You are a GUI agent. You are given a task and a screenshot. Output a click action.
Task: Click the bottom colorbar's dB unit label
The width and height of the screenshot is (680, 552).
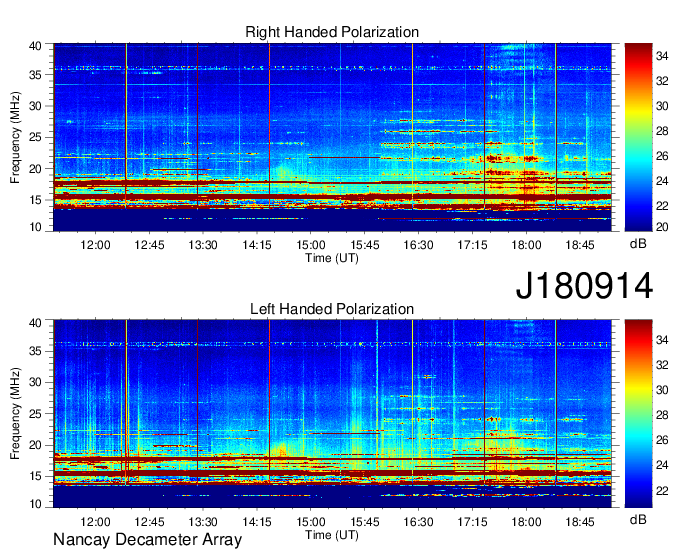[638, 519]
